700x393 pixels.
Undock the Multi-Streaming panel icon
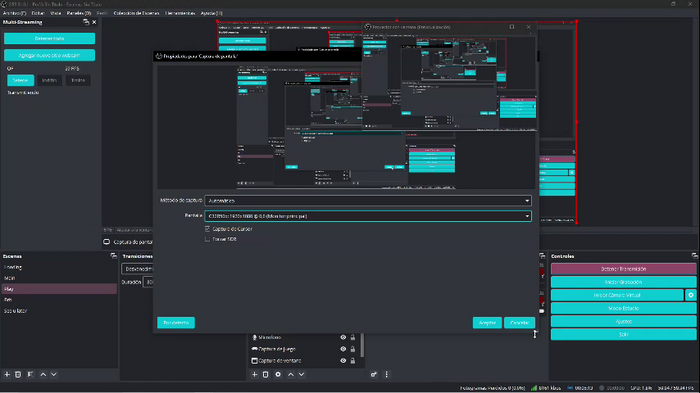coord(86,22)
